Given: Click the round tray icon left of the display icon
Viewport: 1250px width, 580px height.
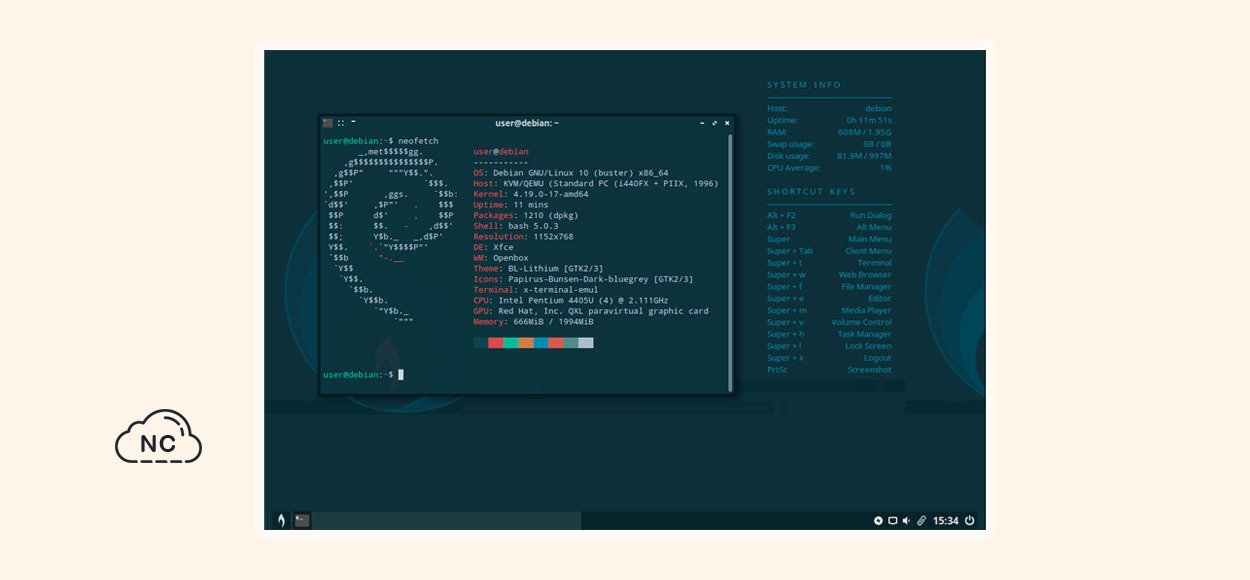Looking at the screenshot, I should (878, 521).
